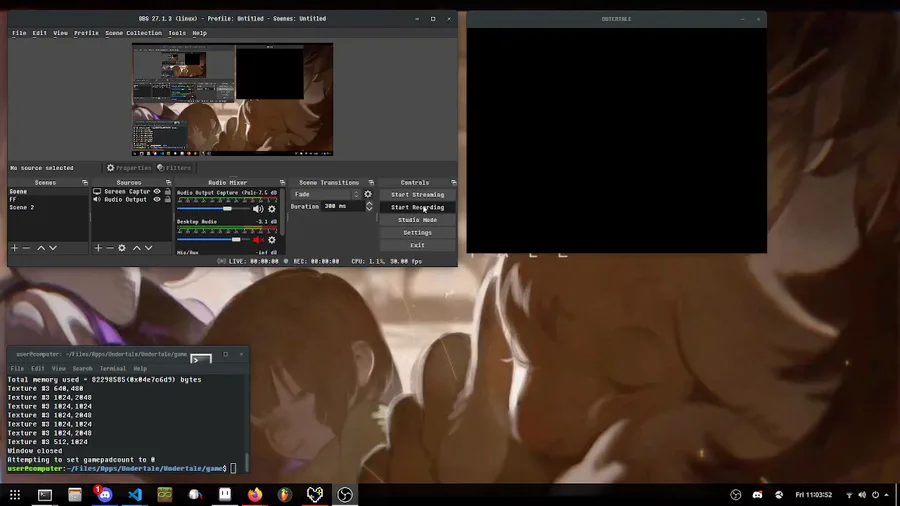Viewport: 900px width, 506px height.
Task: Unmute Desktop Audio red speaker icon
Action: tap(258, 240)
